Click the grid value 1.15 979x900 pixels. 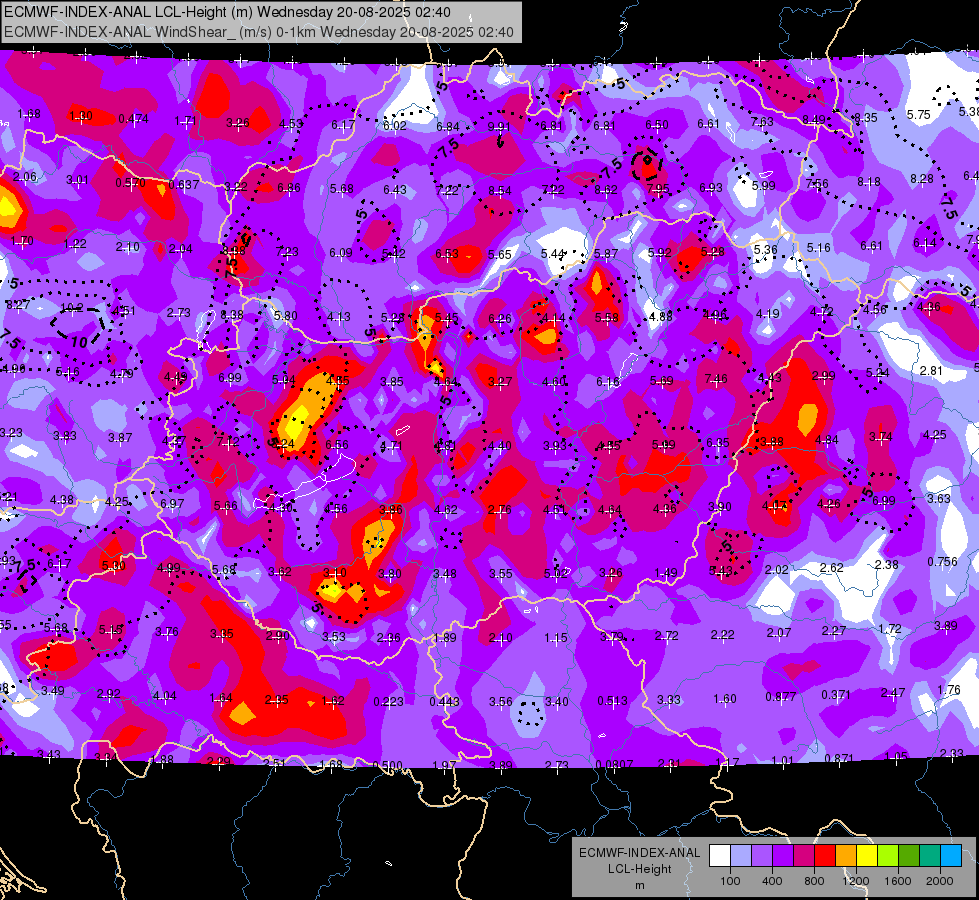click(x=556, y=638)
